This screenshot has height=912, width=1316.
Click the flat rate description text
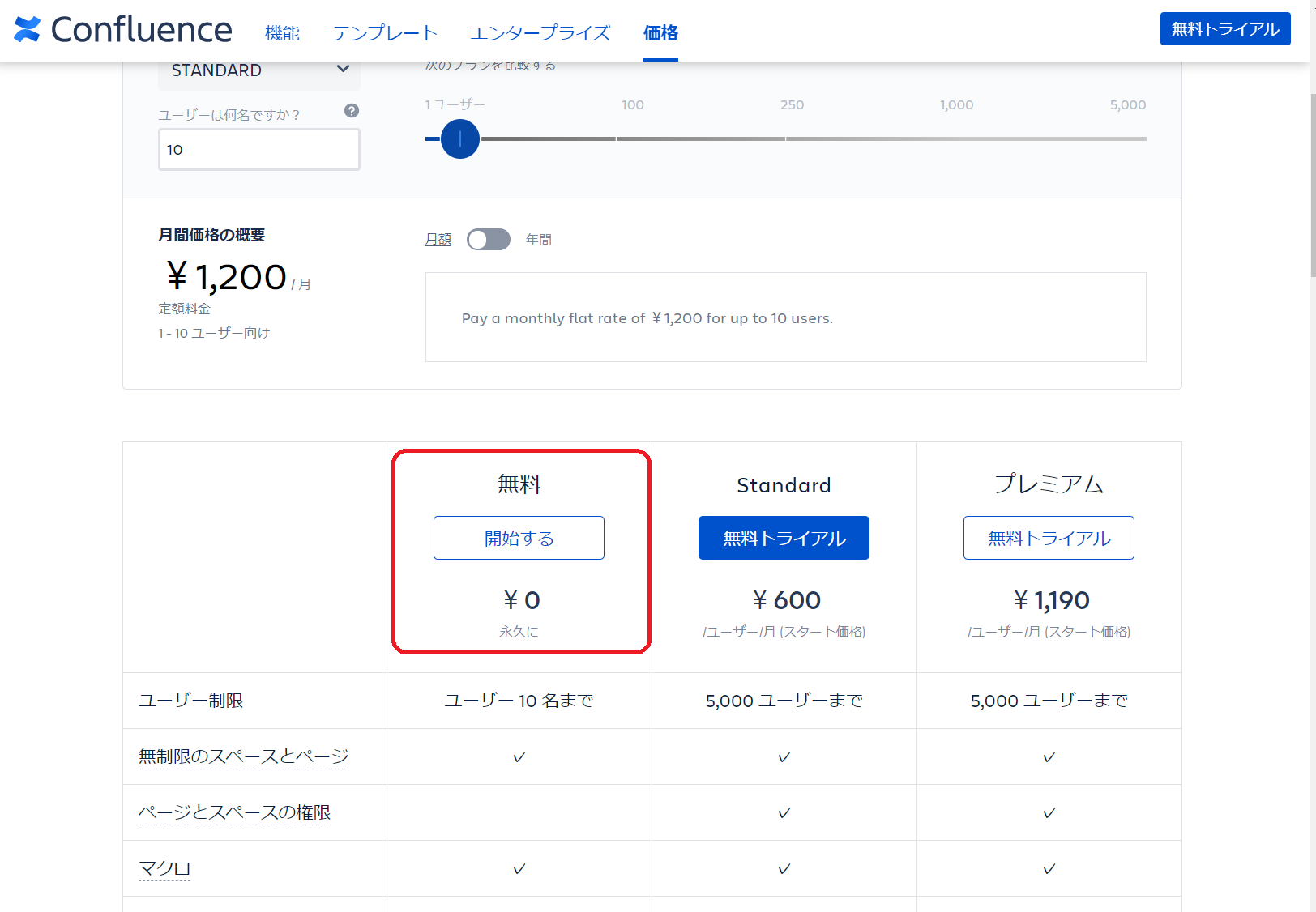coord(647,318)
